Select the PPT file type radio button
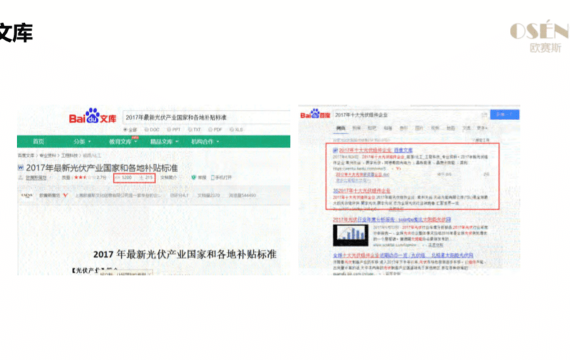 click(169, 129)
